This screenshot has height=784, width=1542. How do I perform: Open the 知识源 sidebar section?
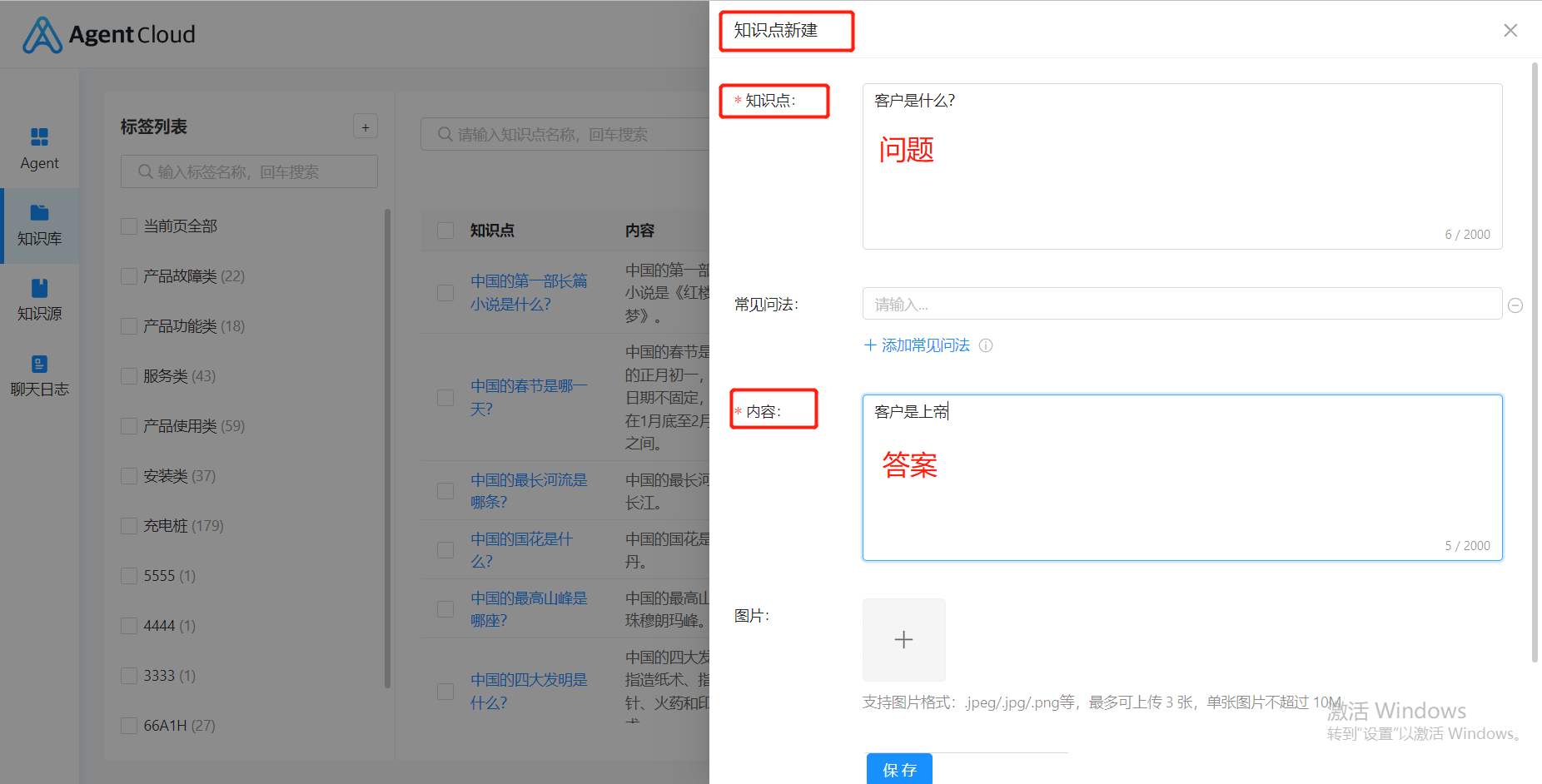pos(39,300)
